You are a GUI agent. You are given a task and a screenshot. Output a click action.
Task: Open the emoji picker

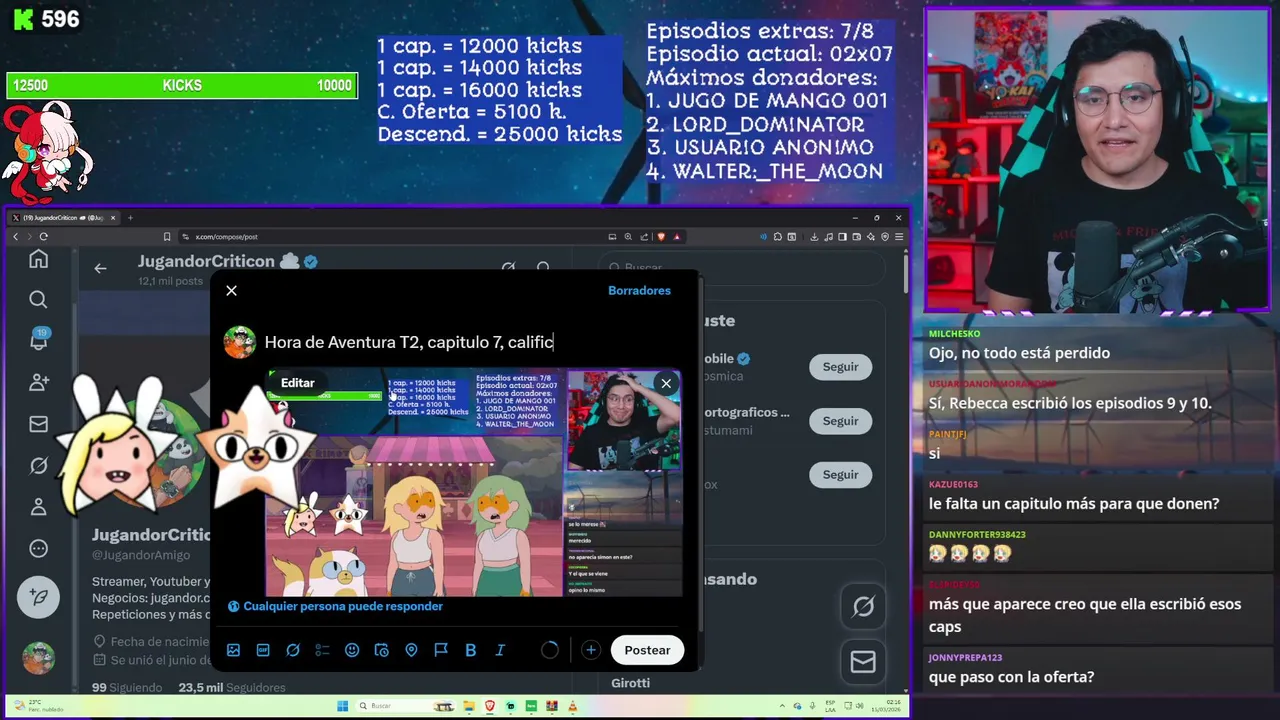352,650
